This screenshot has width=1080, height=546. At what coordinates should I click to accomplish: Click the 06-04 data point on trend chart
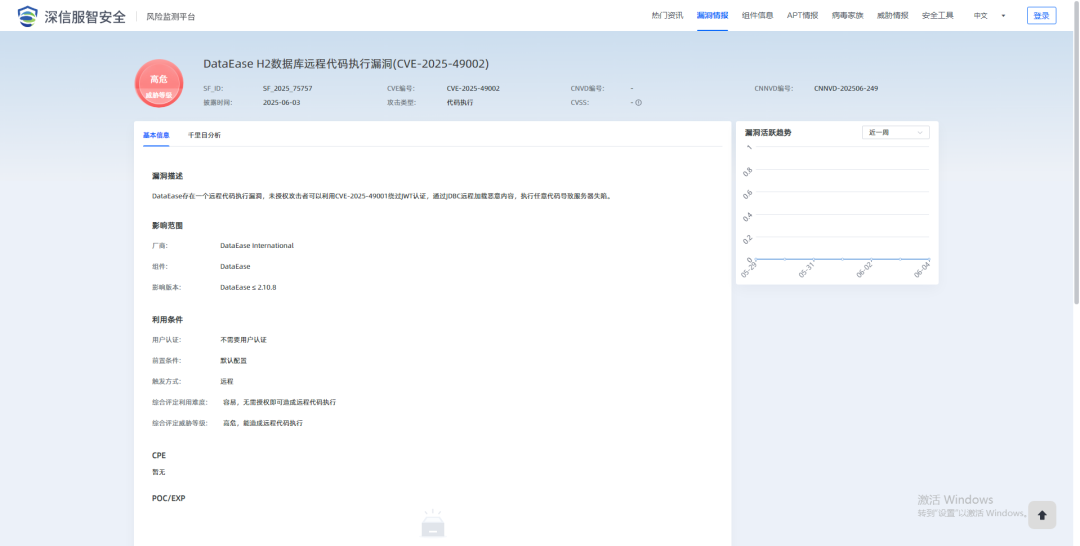tap(929, 260)
